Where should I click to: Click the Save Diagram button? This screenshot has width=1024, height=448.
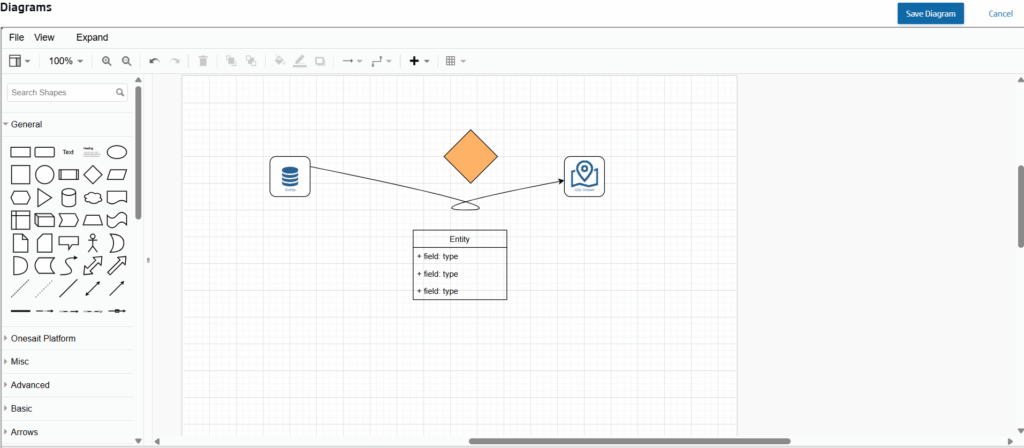click(930, 13)
